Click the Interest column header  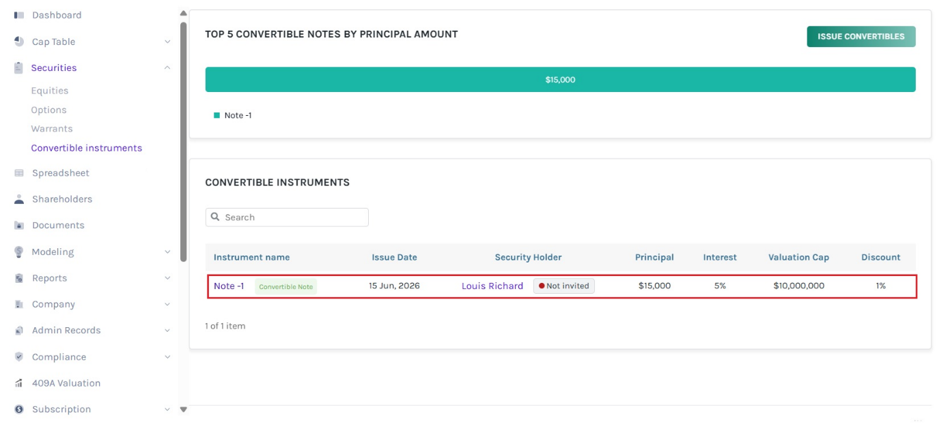(x=720, y=257)
